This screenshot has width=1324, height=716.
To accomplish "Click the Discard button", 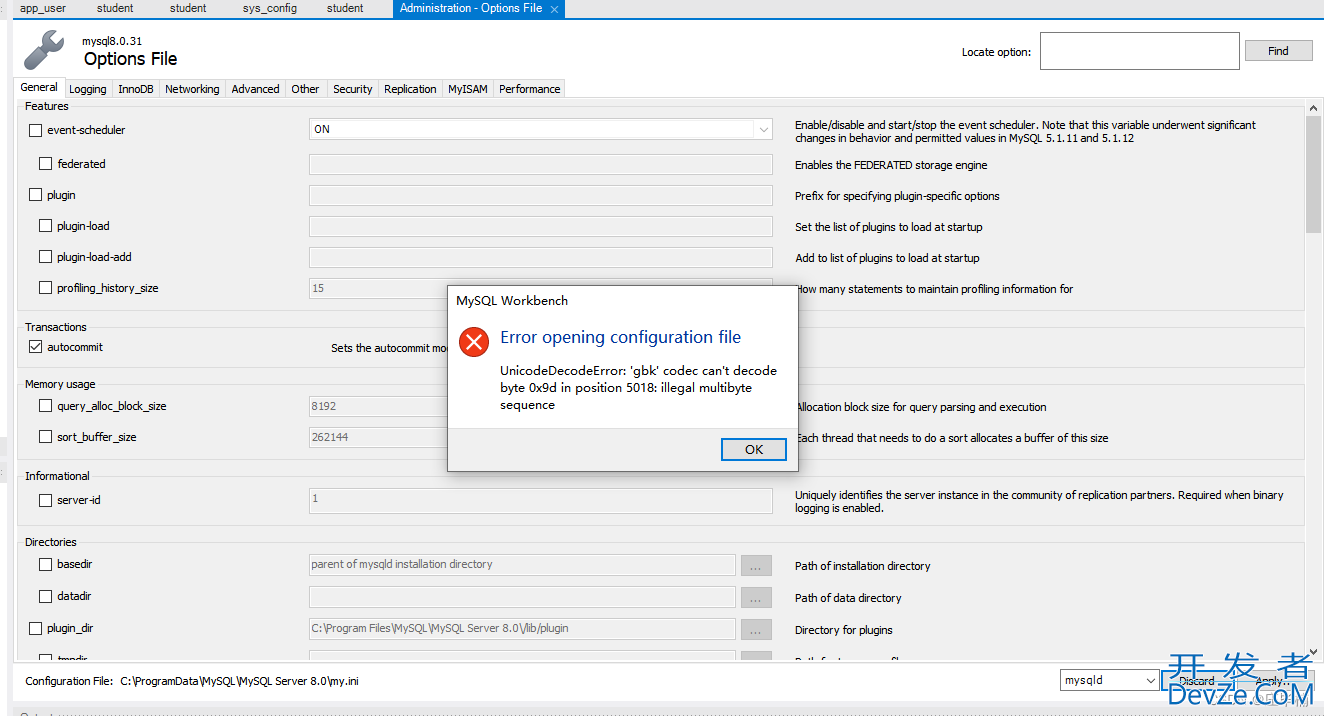I will coord(1196,681).
